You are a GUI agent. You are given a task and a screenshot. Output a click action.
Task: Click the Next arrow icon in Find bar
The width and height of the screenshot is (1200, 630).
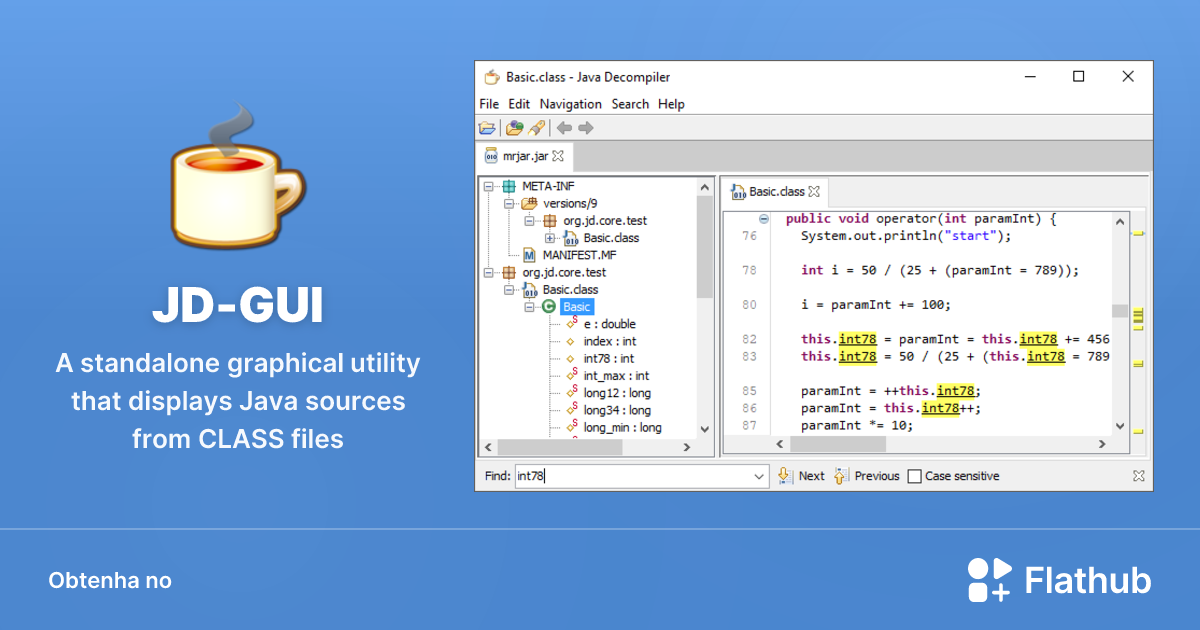click(786, 475)
